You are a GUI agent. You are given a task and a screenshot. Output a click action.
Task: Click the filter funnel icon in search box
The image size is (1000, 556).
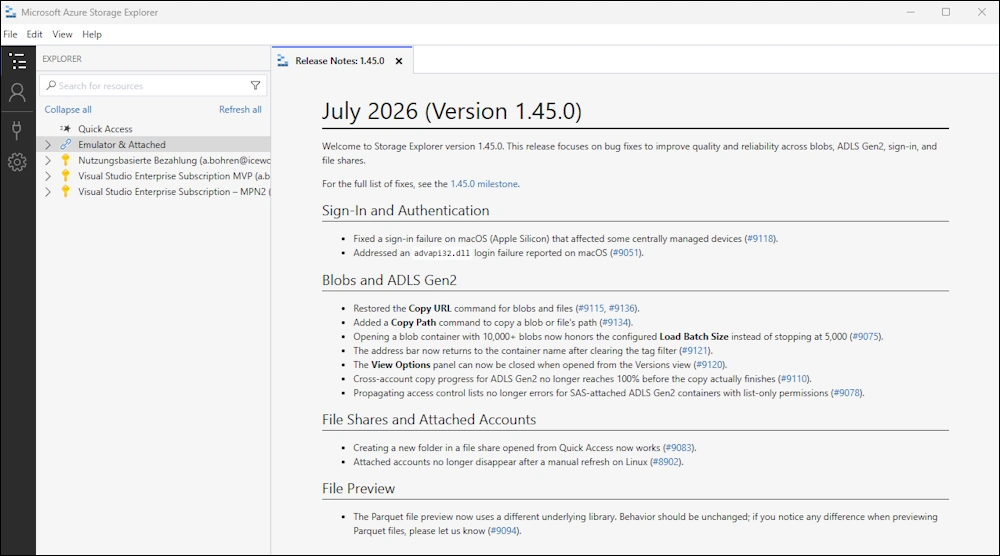pyautogui.click(x=255, y=85)
